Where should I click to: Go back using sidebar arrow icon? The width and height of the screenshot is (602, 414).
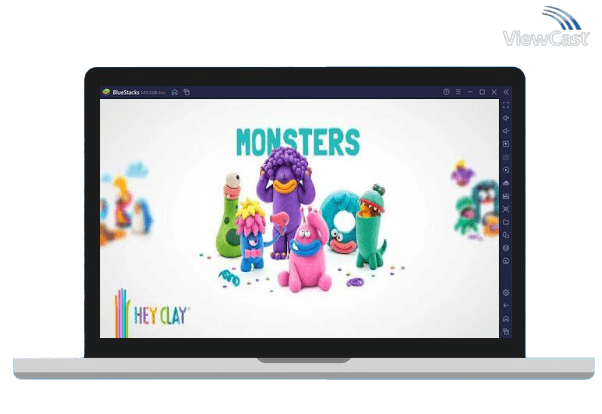click(x=506, y=306)
